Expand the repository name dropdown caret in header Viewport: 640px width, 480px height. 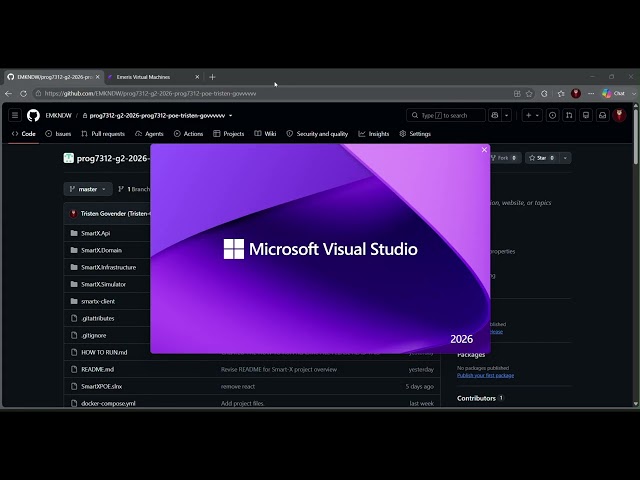tap(231, 116)
